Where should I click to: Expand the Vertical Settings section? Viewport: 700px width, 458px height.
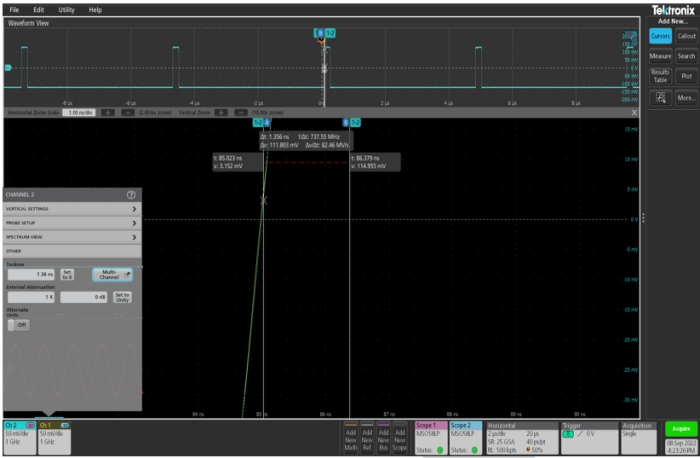[71, 209]
